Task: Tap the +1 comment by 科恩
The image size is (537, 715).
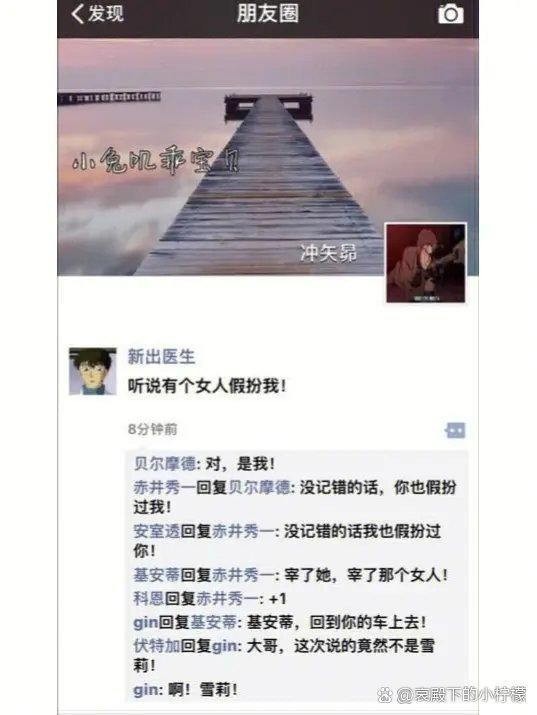Action: [278, 599]
